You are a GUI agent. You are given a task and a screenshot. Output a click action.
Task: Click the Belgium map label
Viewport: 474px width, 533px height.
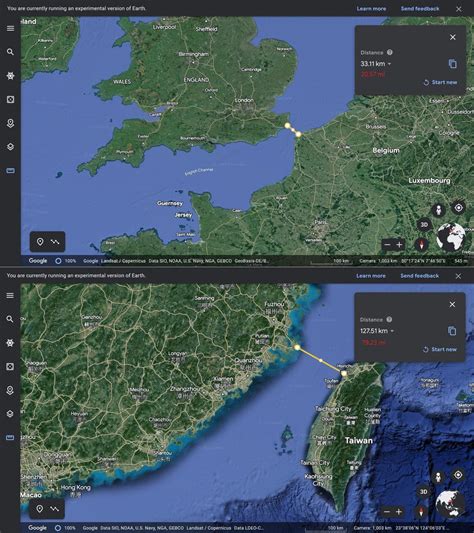point(386,150)
